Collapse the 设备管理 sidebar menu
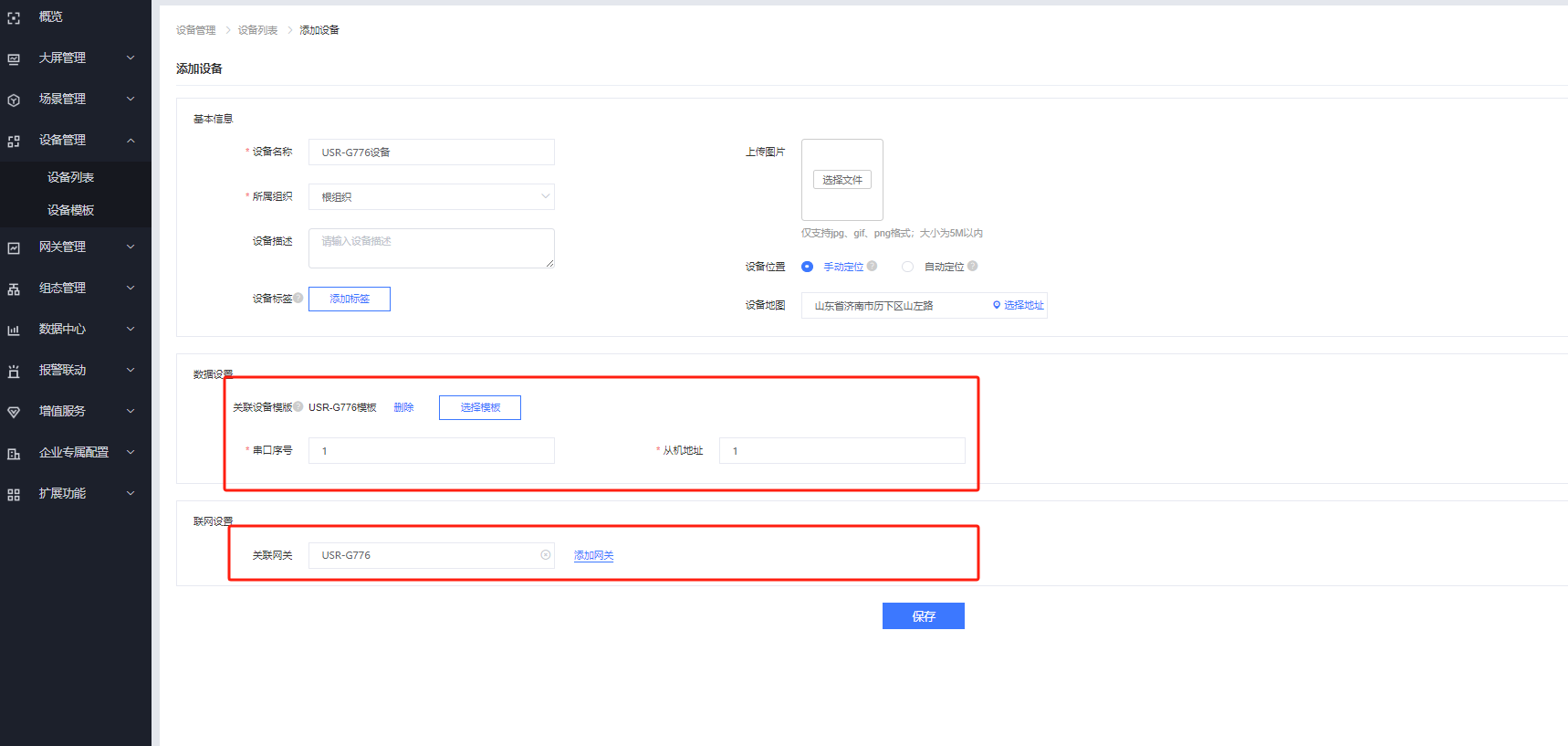This screenshot has height=746, width=1568. (131, 140)
